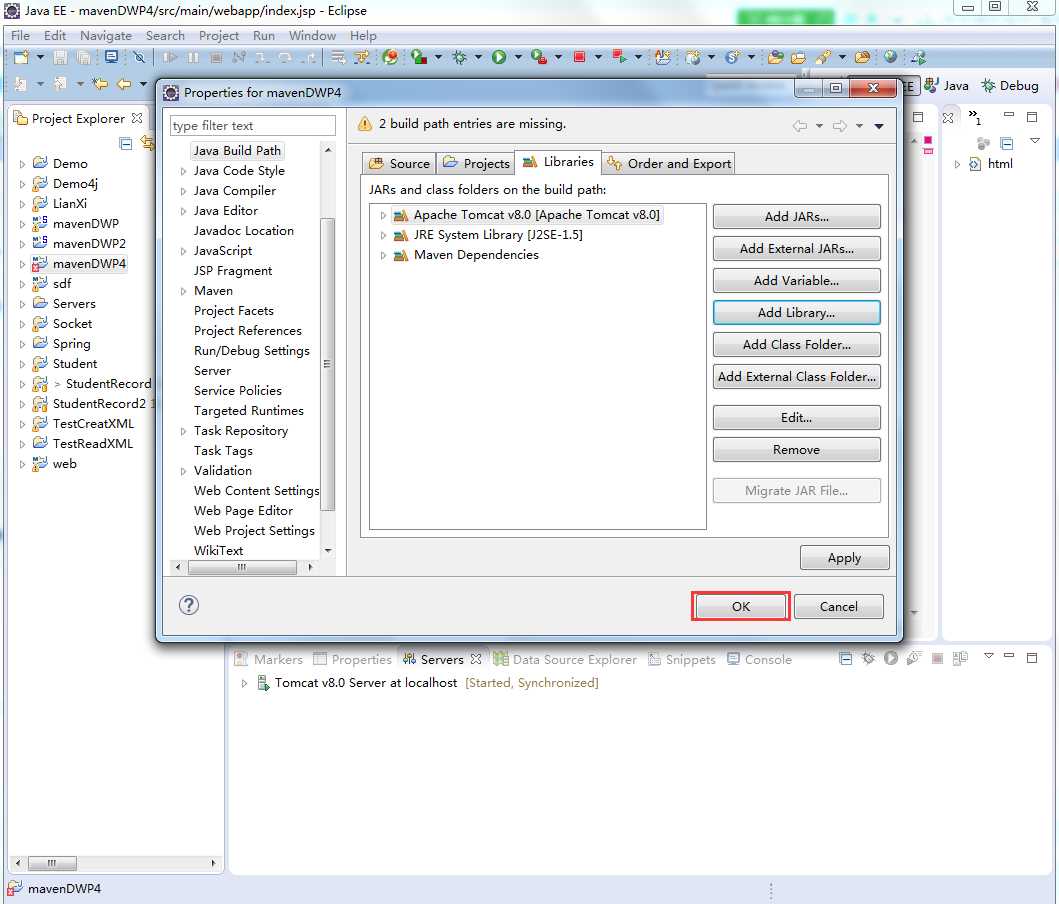The height and width of the screenshot is (904, 1059).
Task: Minimize the Servers view panel
Action: [1009, 656]
